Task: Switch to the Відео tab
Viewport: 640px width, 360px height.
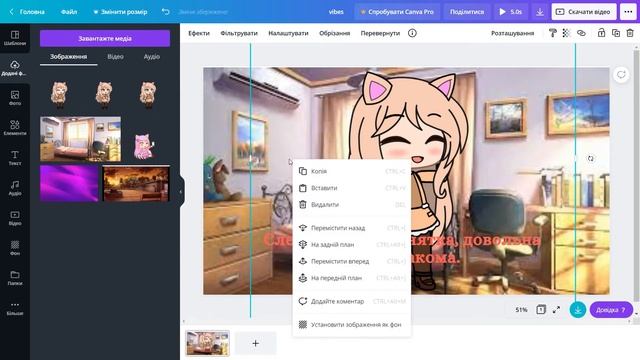Action: (x=116, y=57)
